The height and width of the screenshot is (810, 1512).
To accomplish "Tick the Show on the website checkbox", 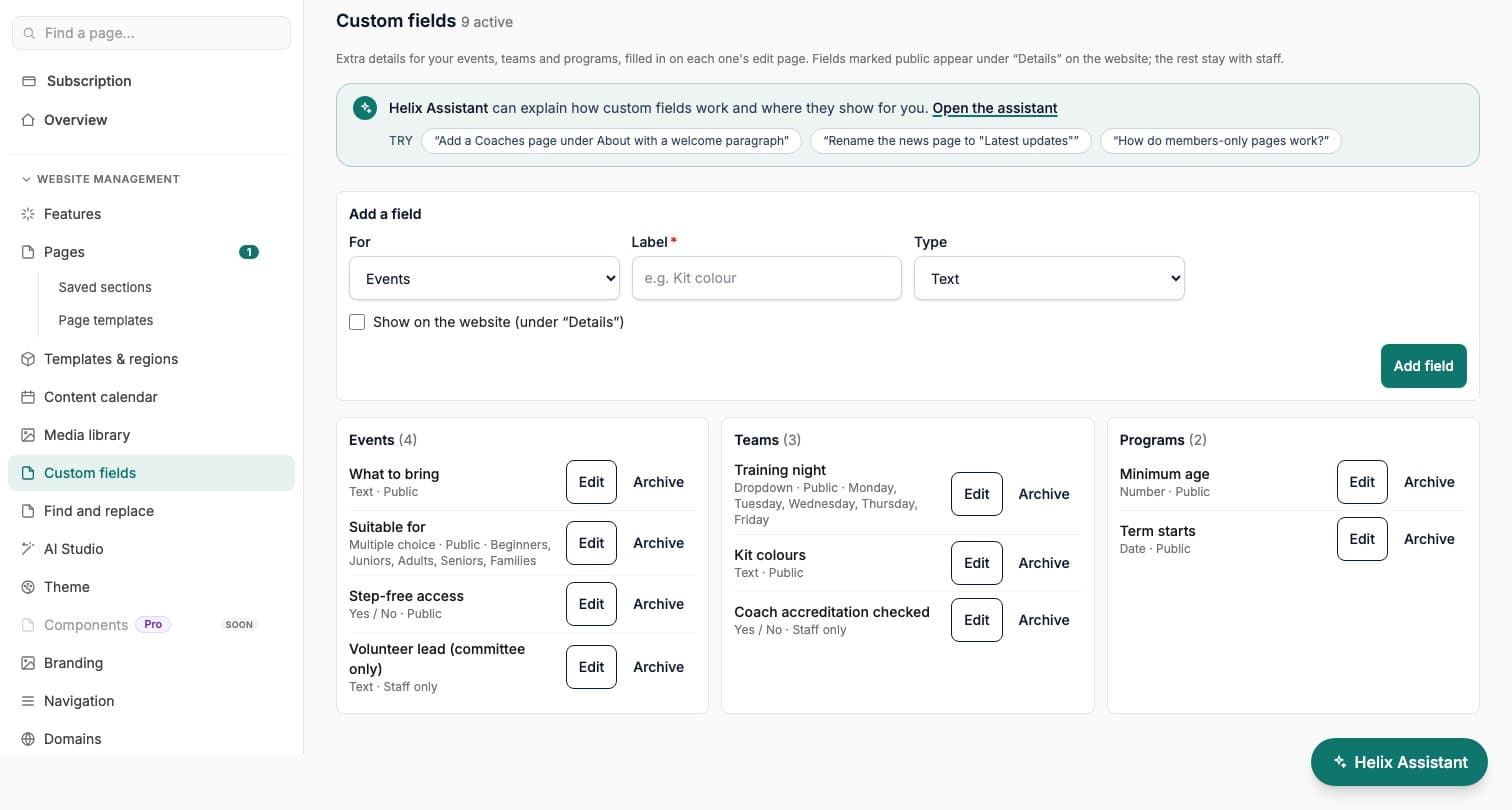I will coord(357,322).
